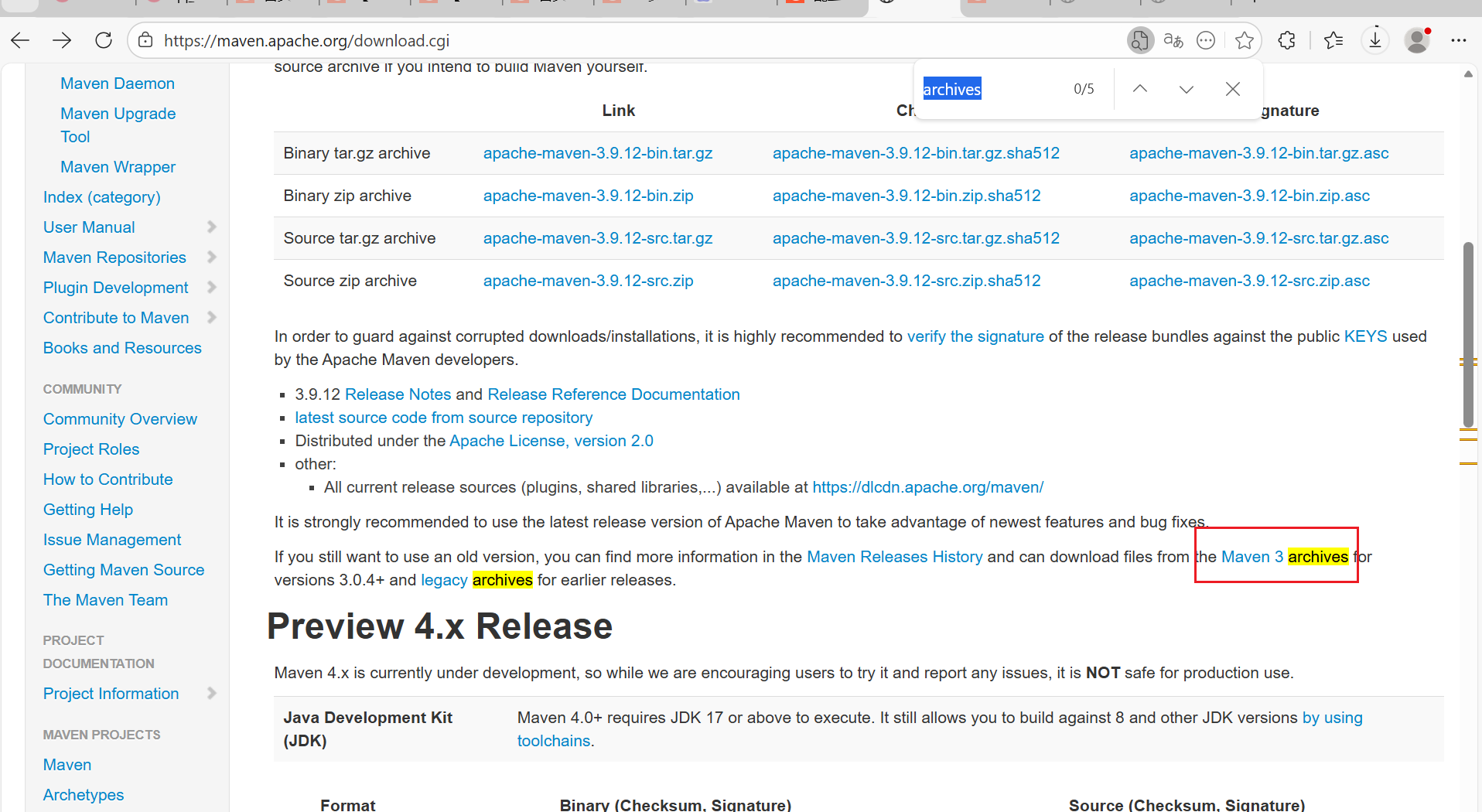Download apache-maven-3.9.12-bin.zip

click(x=589, y=196)
